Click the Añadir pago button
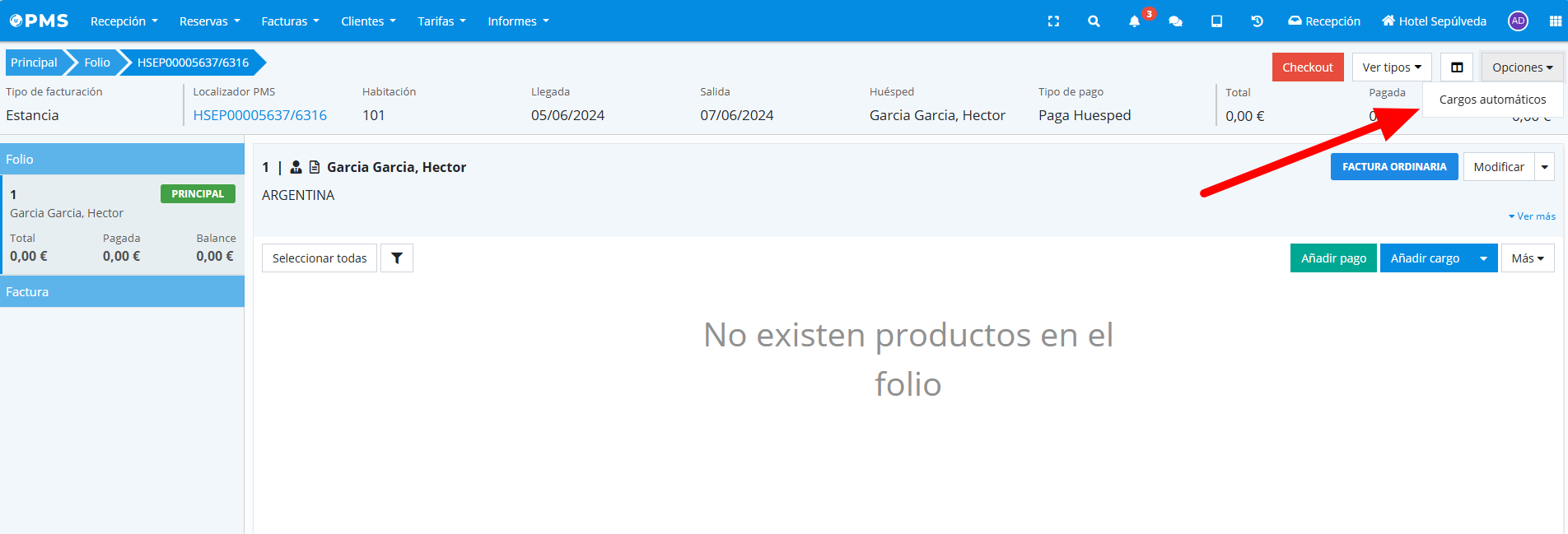The width and height of the screenshot is (1568, 534). click(1333, 258)
